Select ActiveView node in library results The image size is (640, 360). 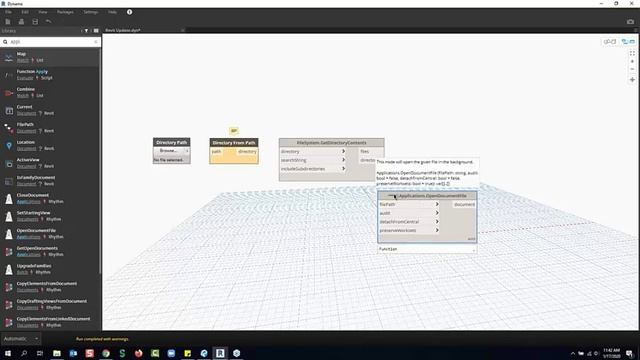(x=50, y=163)
